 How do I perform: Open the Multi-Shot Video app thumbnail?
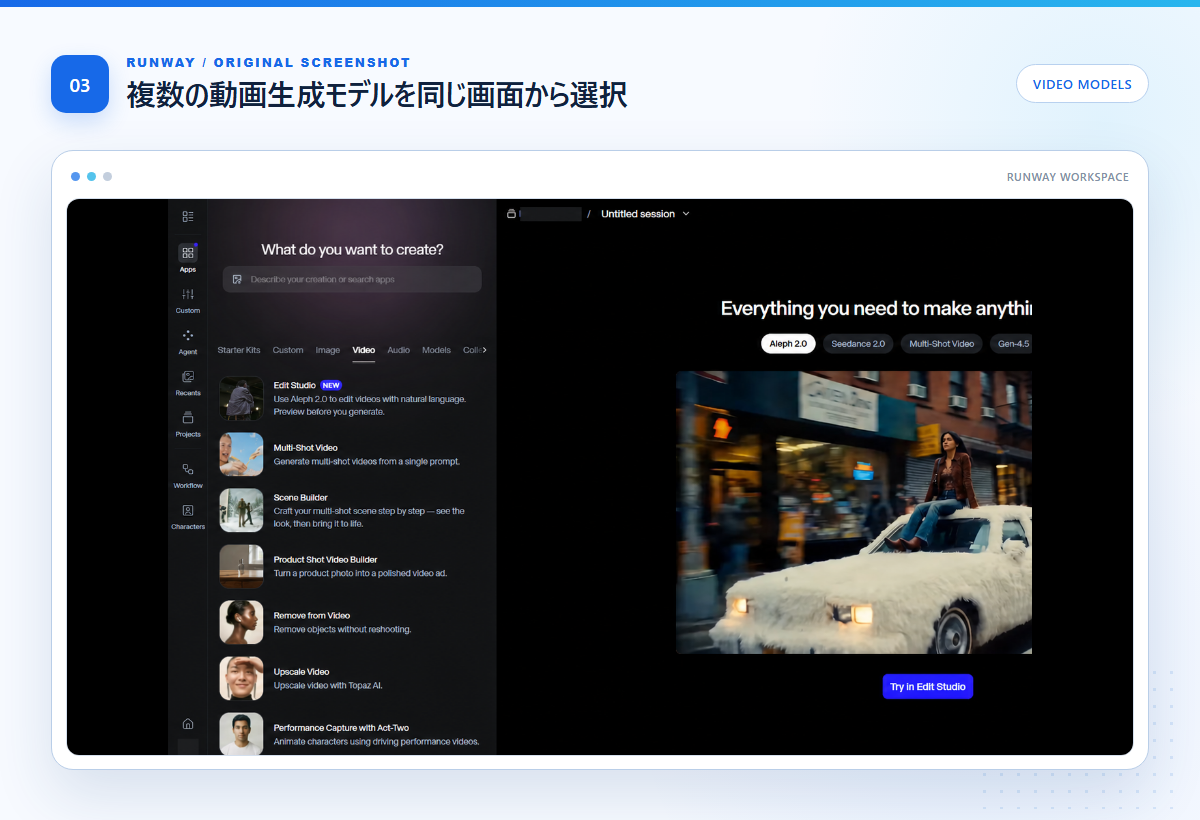pyautogui.click(x=241, y=454)
